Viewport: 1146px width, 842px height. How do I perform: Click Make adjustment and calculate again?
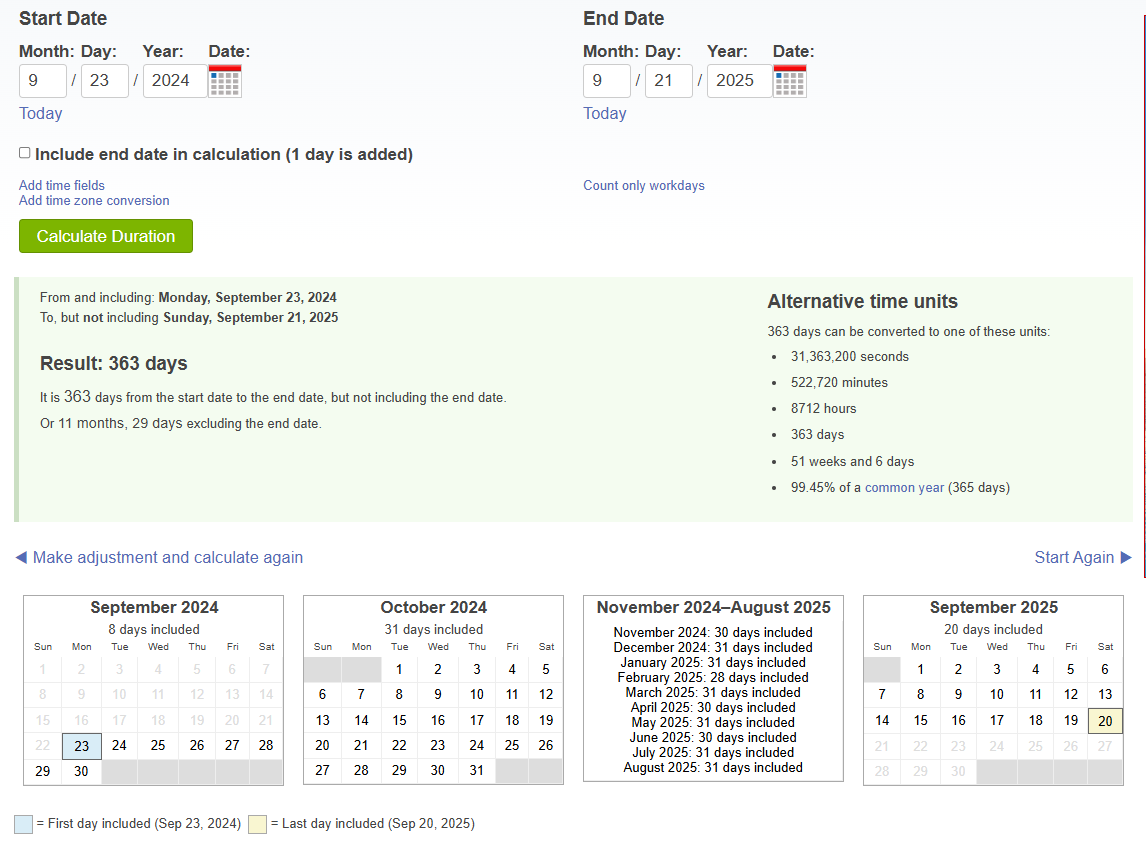168,558
